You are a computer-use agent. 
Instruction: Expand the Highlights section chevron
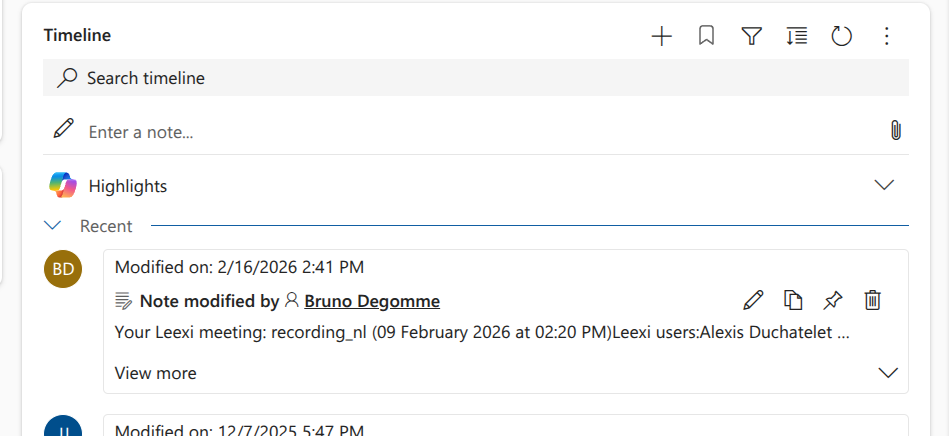[884, 185]
